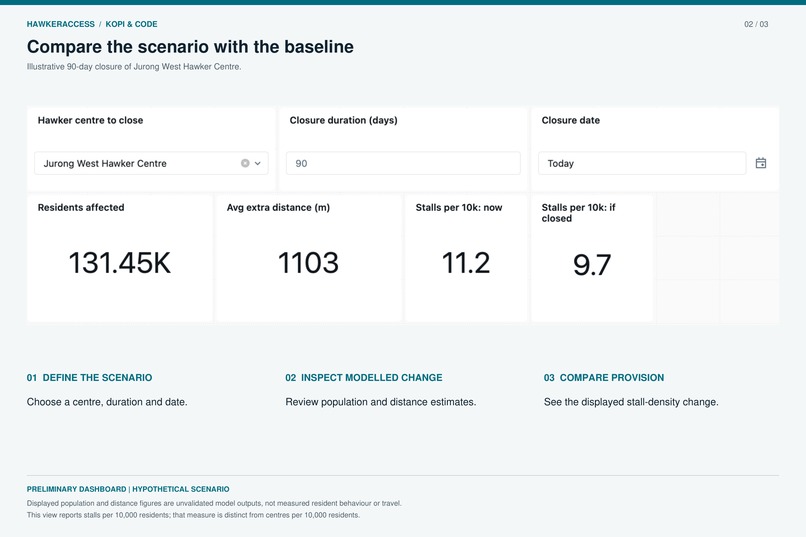Viewport: 806px width, 537px height.
Task: Click the Illustrative 90-day closure subtitle
Action: coord(134,67)
